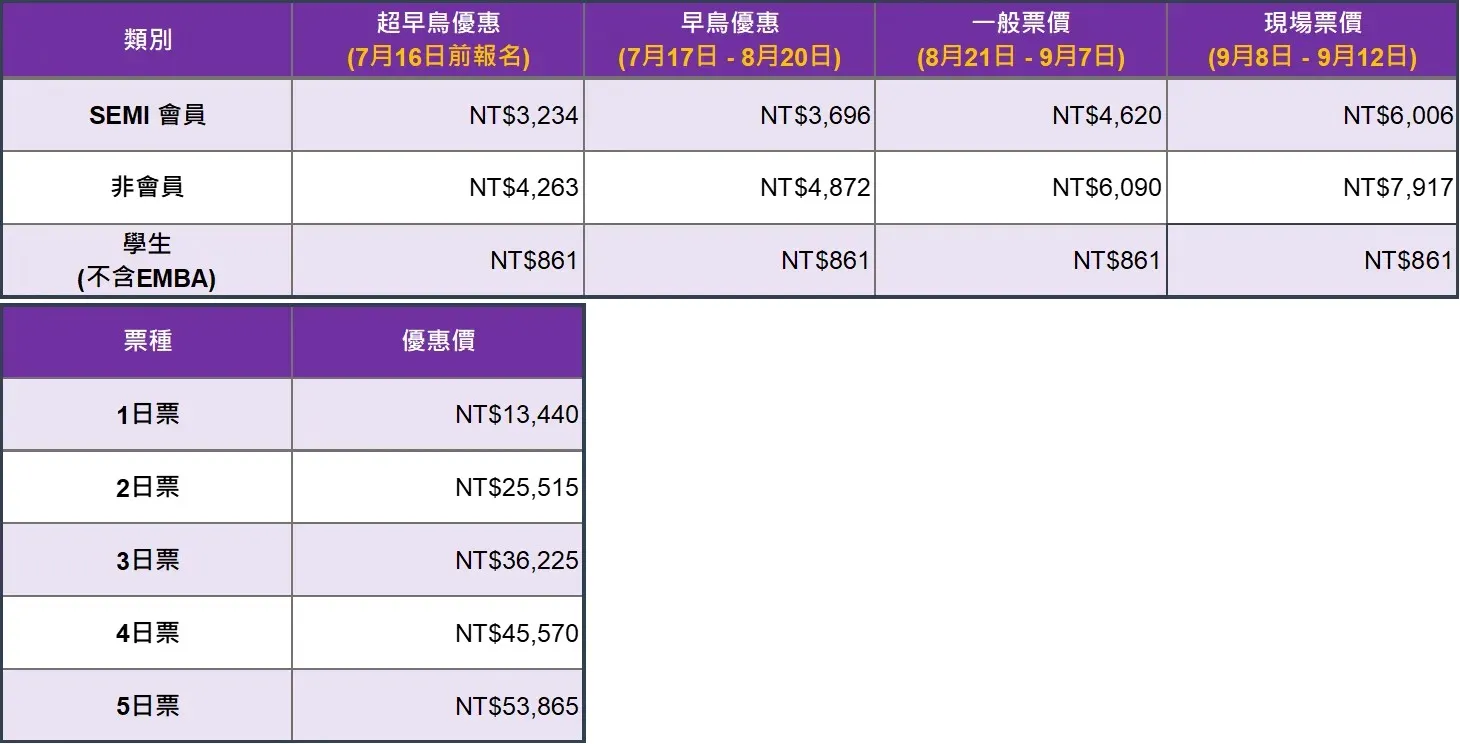The height and width of the screenshot is (744, 1460).
Task: Select the 超早鳥優惠 header cell
Action: [x=438, y=40]
